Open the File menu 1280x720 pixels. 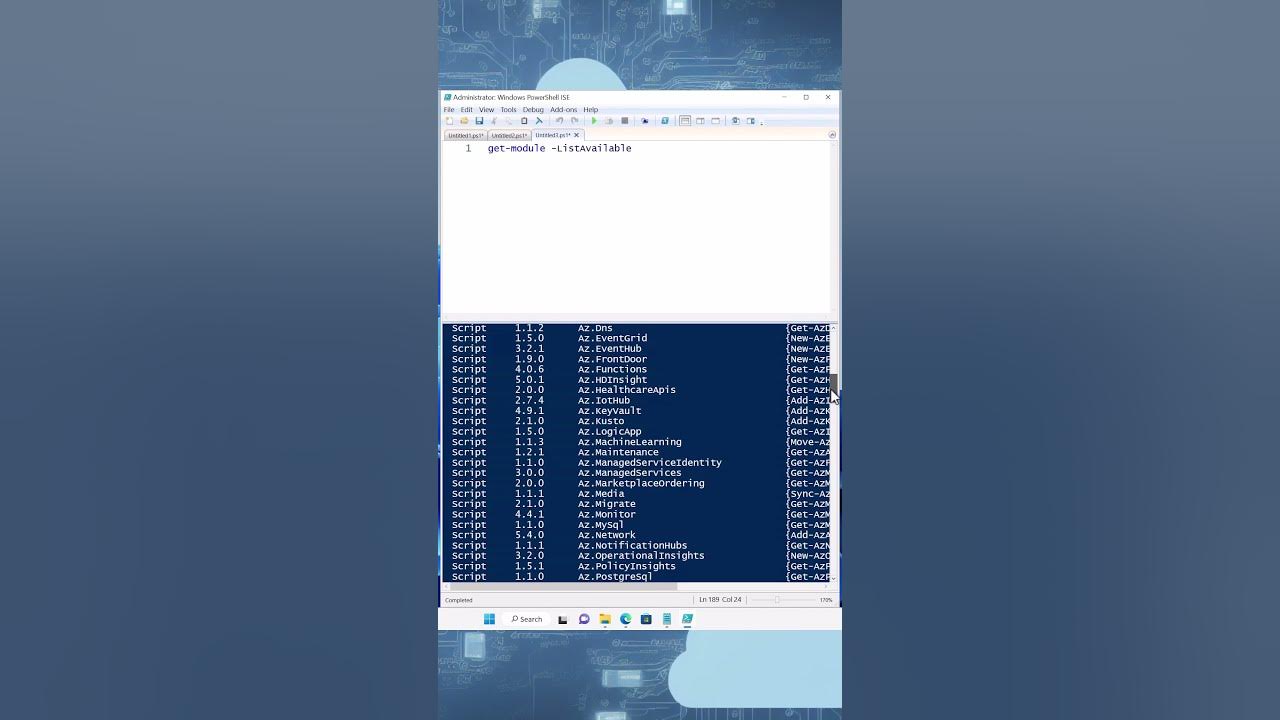[449, 110]
